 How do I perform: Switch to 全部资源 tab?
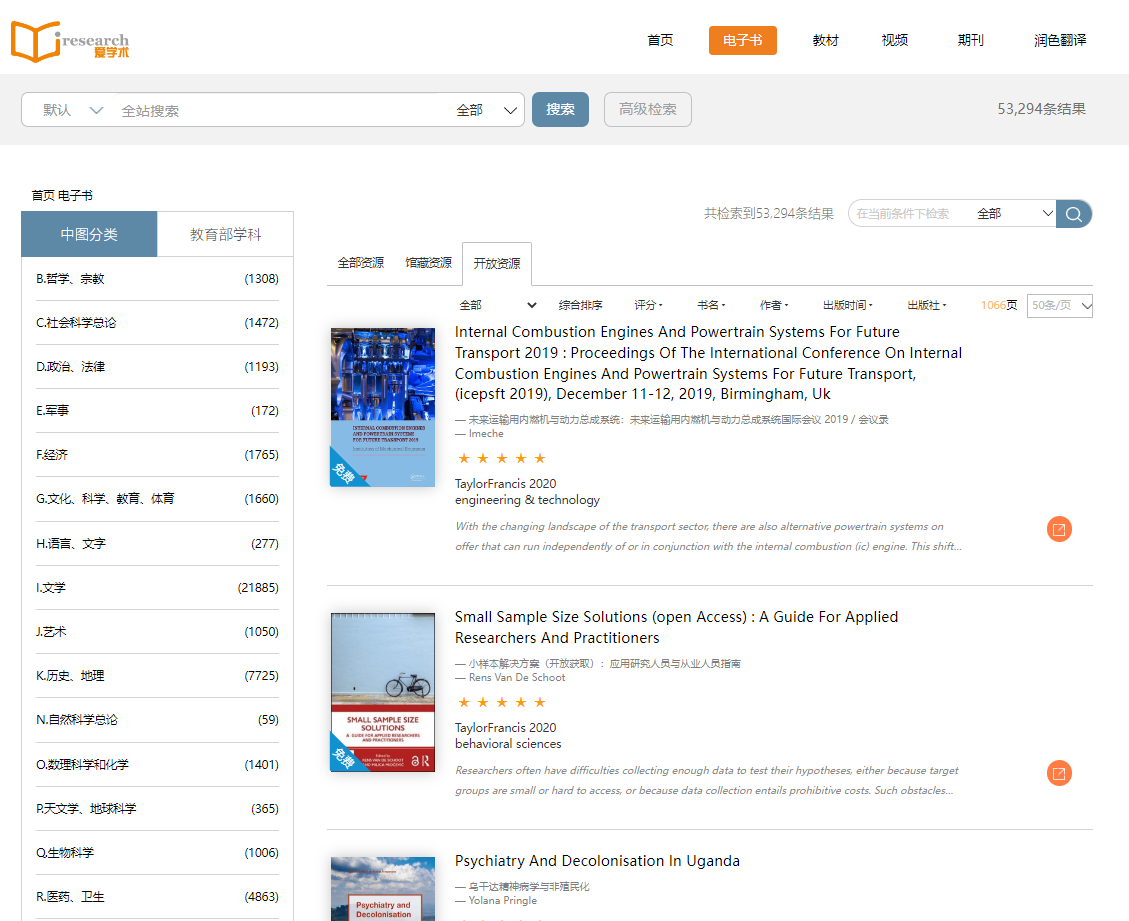point(361,263)
